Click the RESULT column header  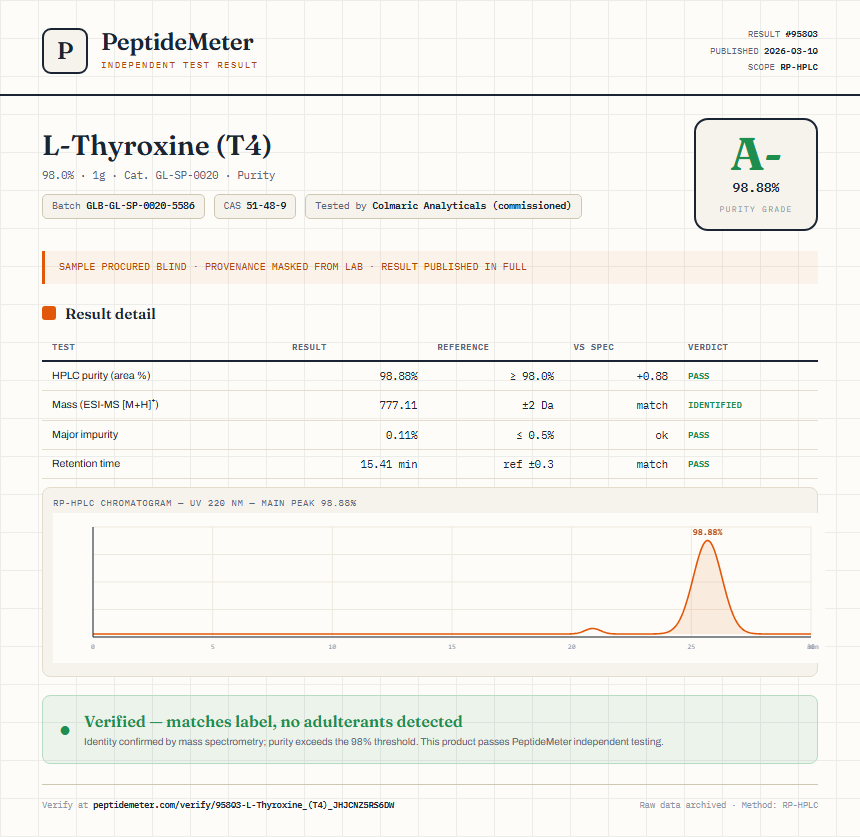(309, 347)
